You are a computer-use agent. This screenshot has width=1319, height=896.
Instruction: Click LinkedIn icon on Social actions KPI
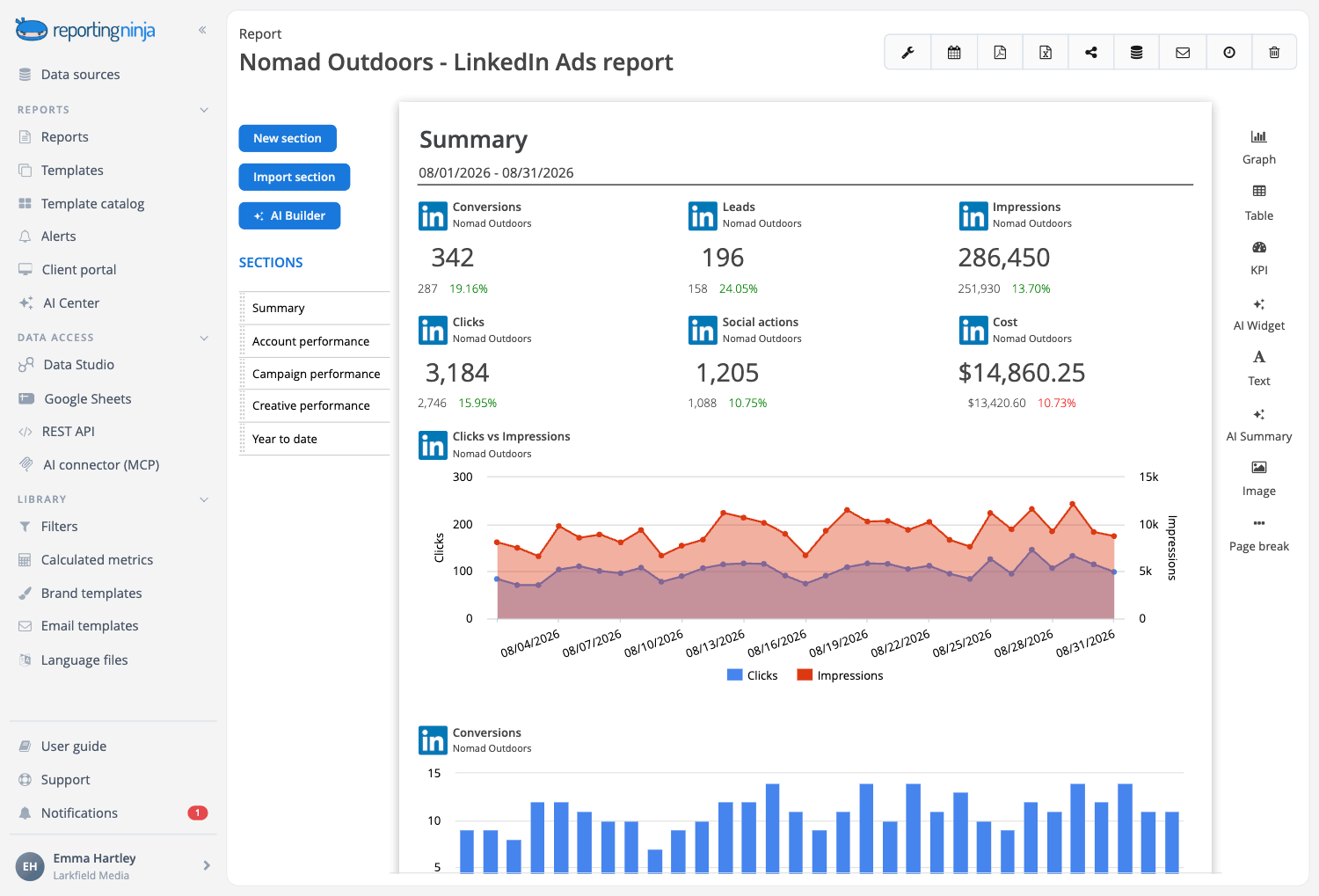[703, 331]
